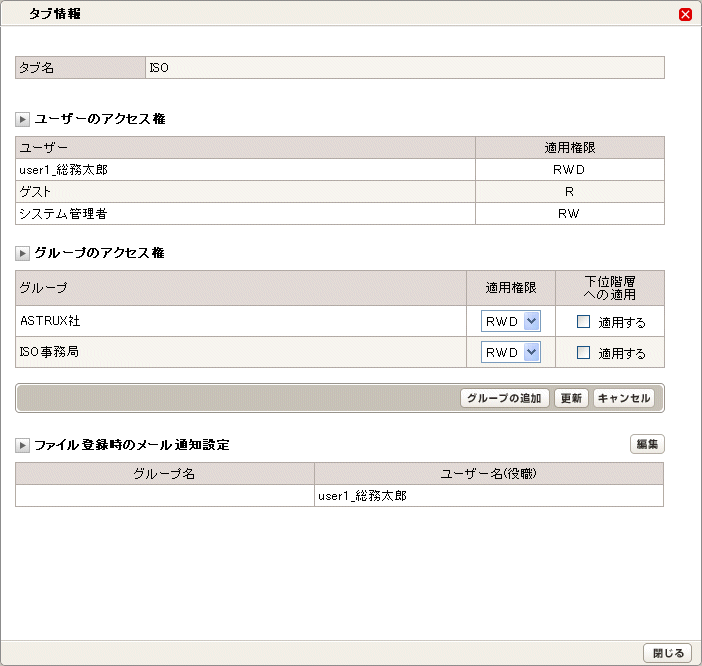This screenshot has height=666, width=702.
Task: Click the ASTRUX社 group name
Action: point(50,321)
